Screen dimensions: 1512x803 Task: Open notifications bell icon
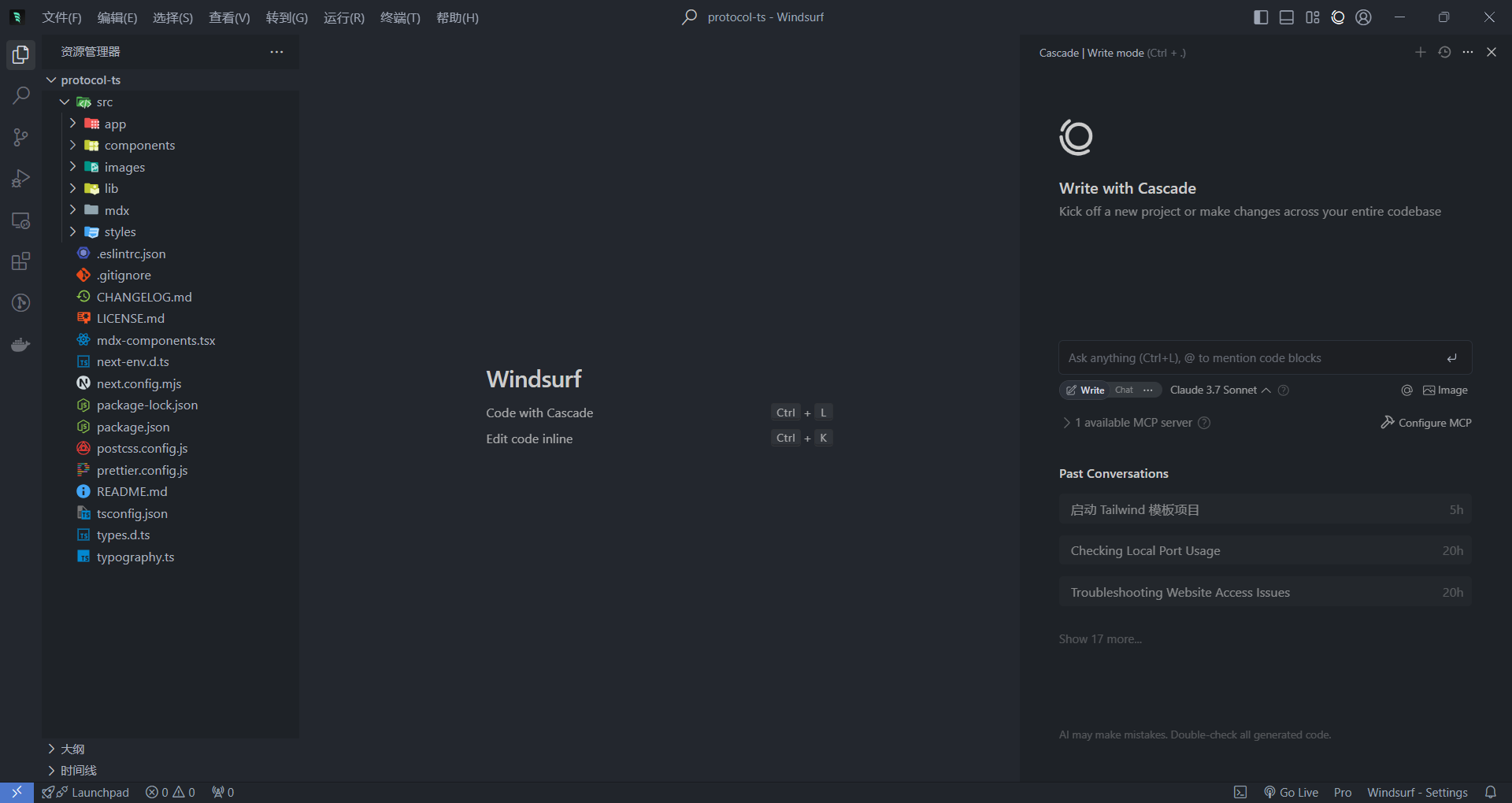1491,792
